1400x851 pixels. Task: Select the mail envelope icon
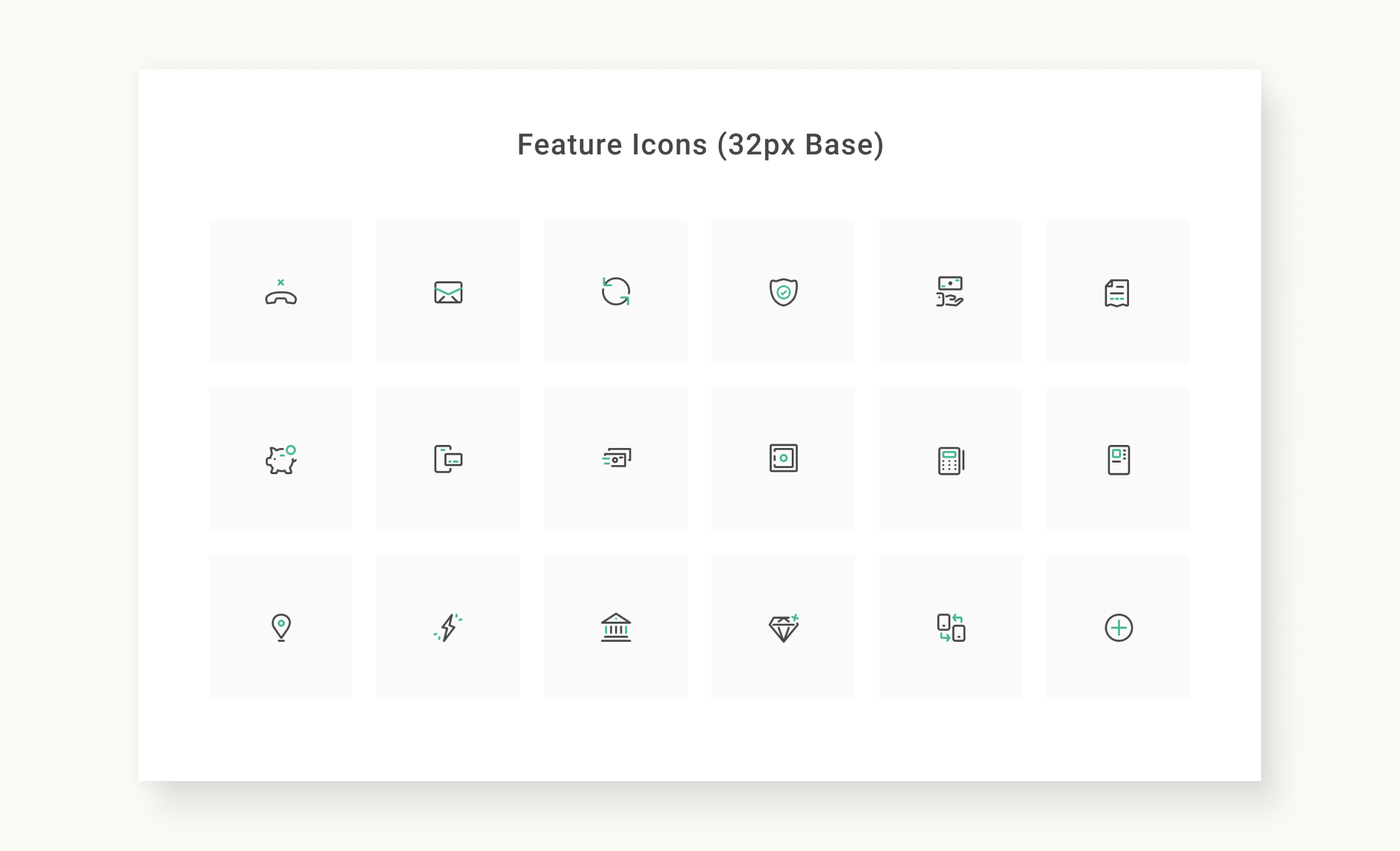coord(448,292)
